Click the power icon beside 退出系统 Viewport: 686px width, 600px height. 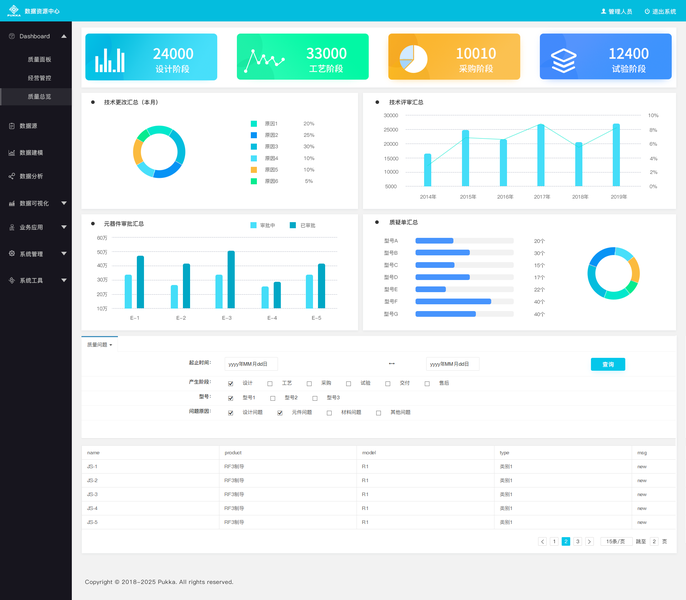pos(647,11)
